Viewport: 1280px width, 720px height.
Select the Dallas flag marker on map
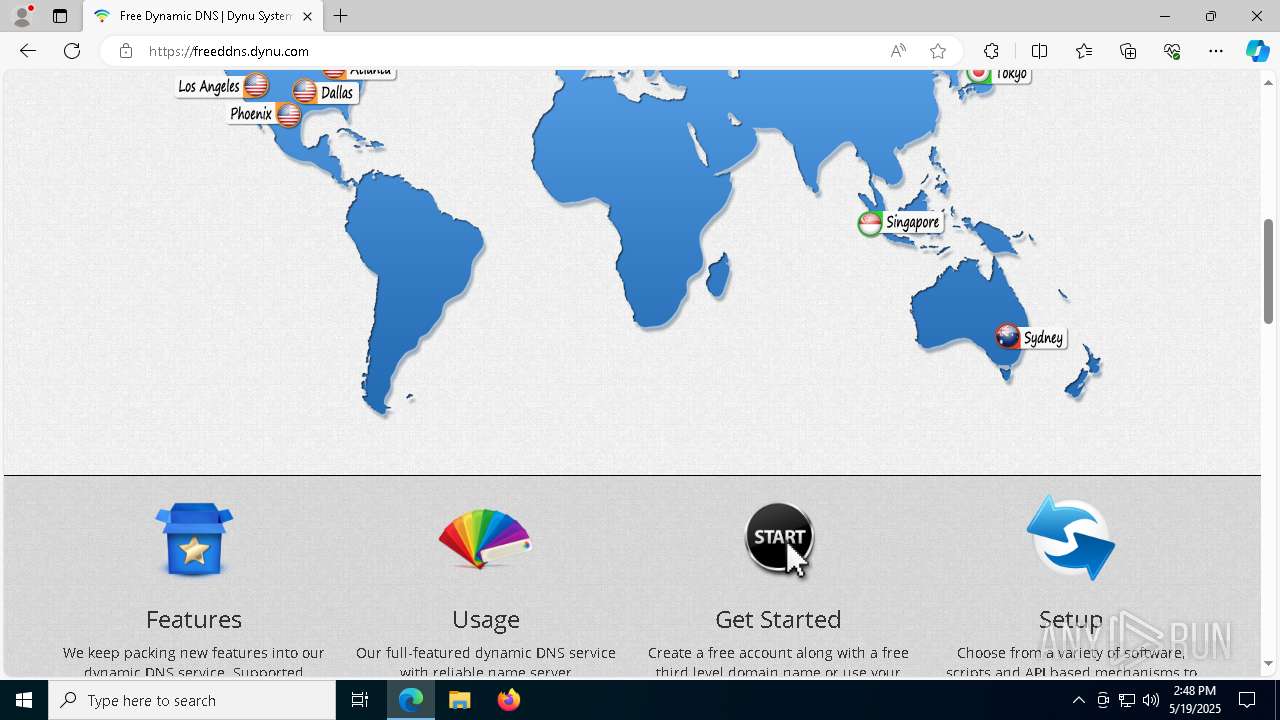[x=305, y=92]
